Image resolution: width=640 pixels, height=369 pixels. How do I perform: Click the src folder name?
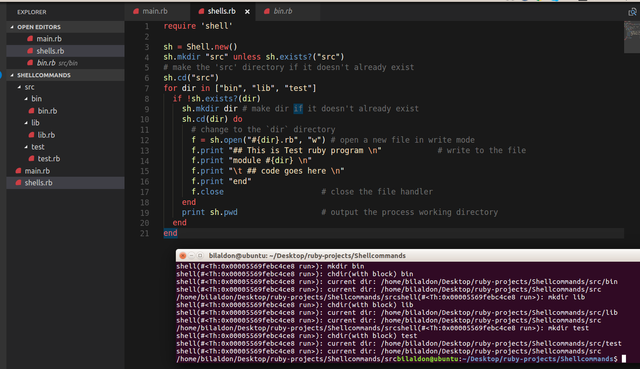point(29,87)
